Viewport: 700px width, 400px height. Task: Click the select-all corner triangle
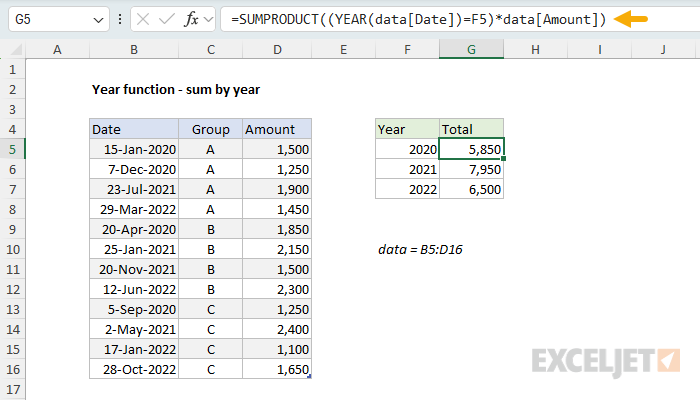pos(17,49)
